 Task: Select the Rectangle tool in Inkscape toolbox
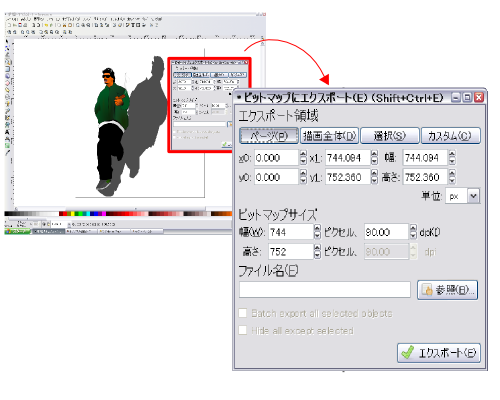click(x=7, y=68)
